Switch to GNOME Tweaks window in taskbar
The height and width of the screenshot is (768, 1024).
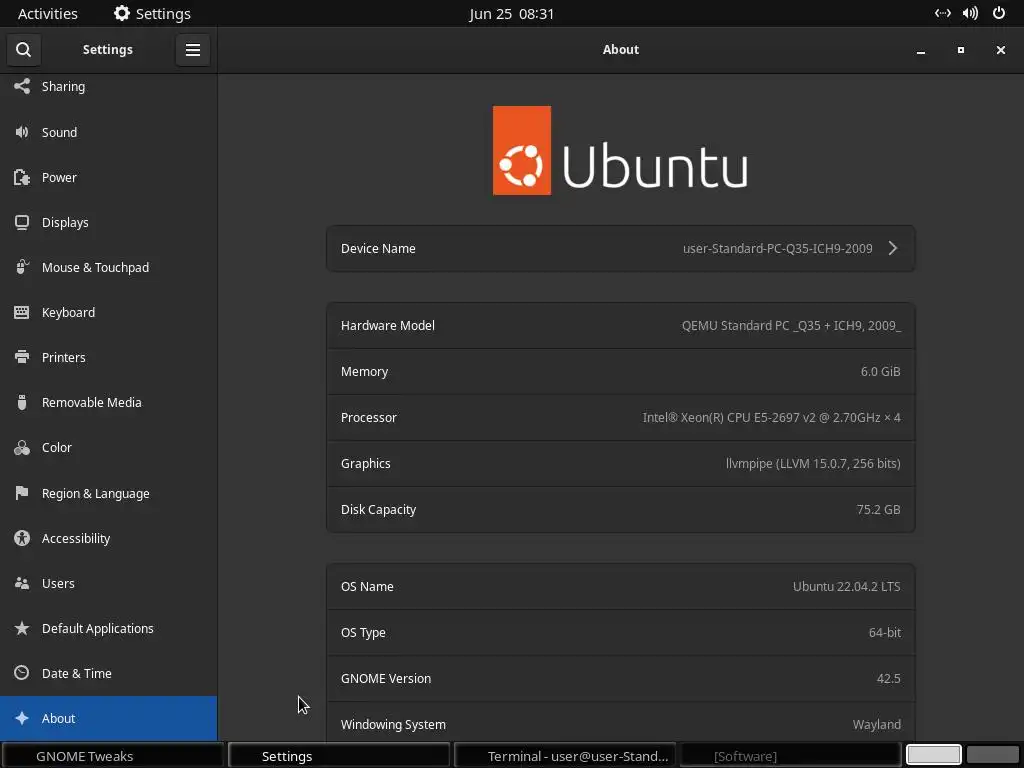(113, 756)
